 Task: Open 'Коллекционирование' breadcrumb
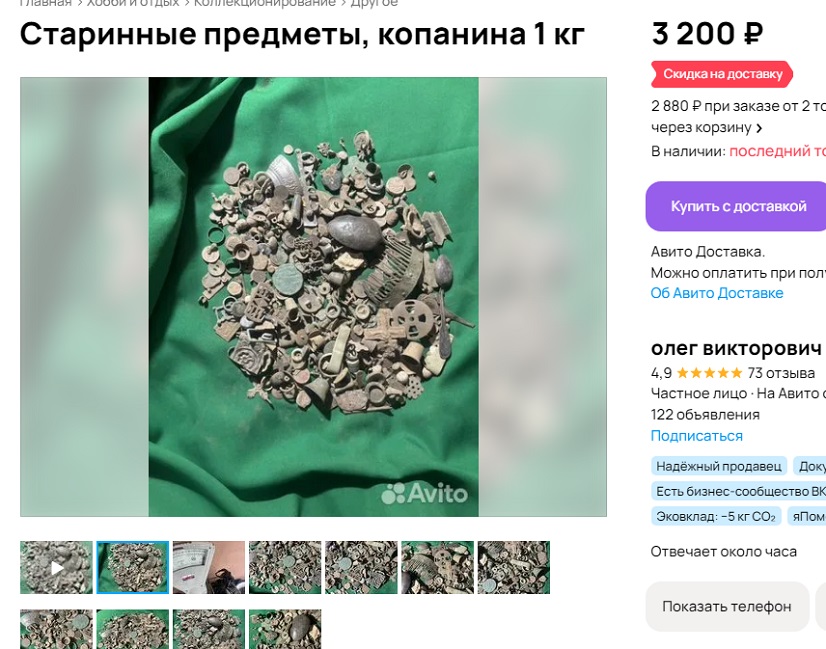[x=264, y=3]
